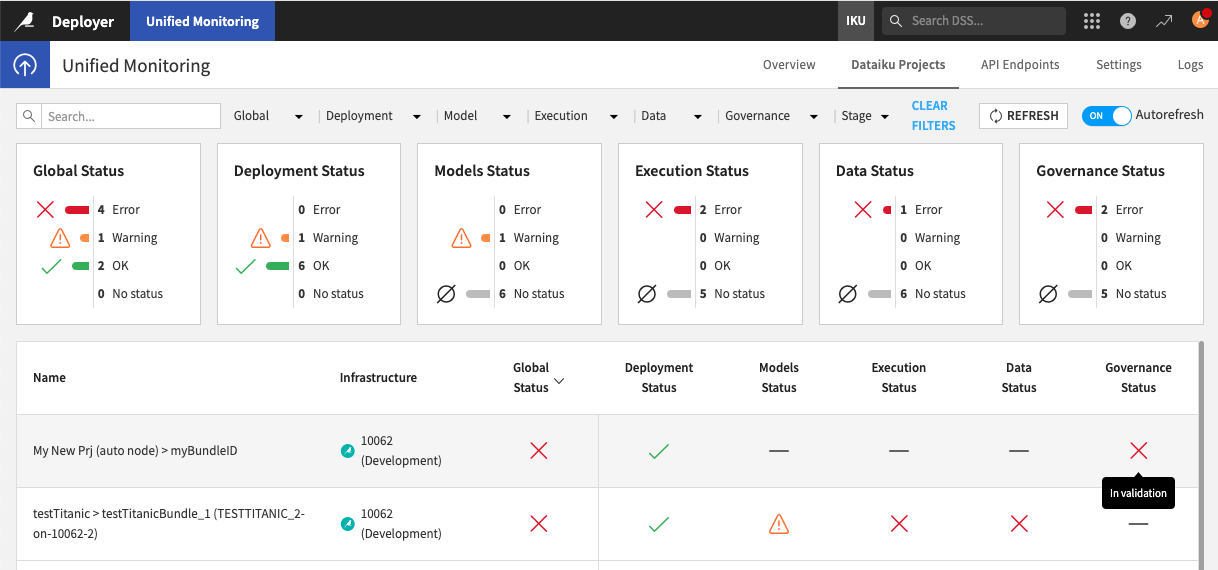
Task: Click the Infrastructure column header
Action: pos(378,378)
